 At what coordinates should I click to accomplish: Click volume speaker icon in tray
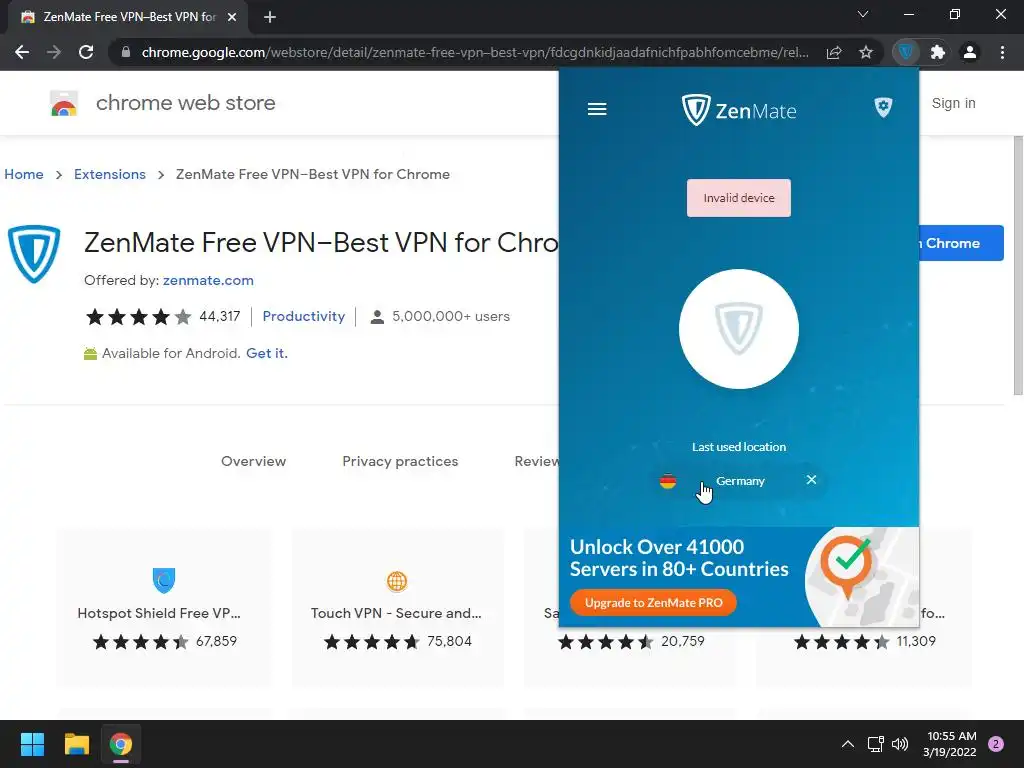point(900,744)
